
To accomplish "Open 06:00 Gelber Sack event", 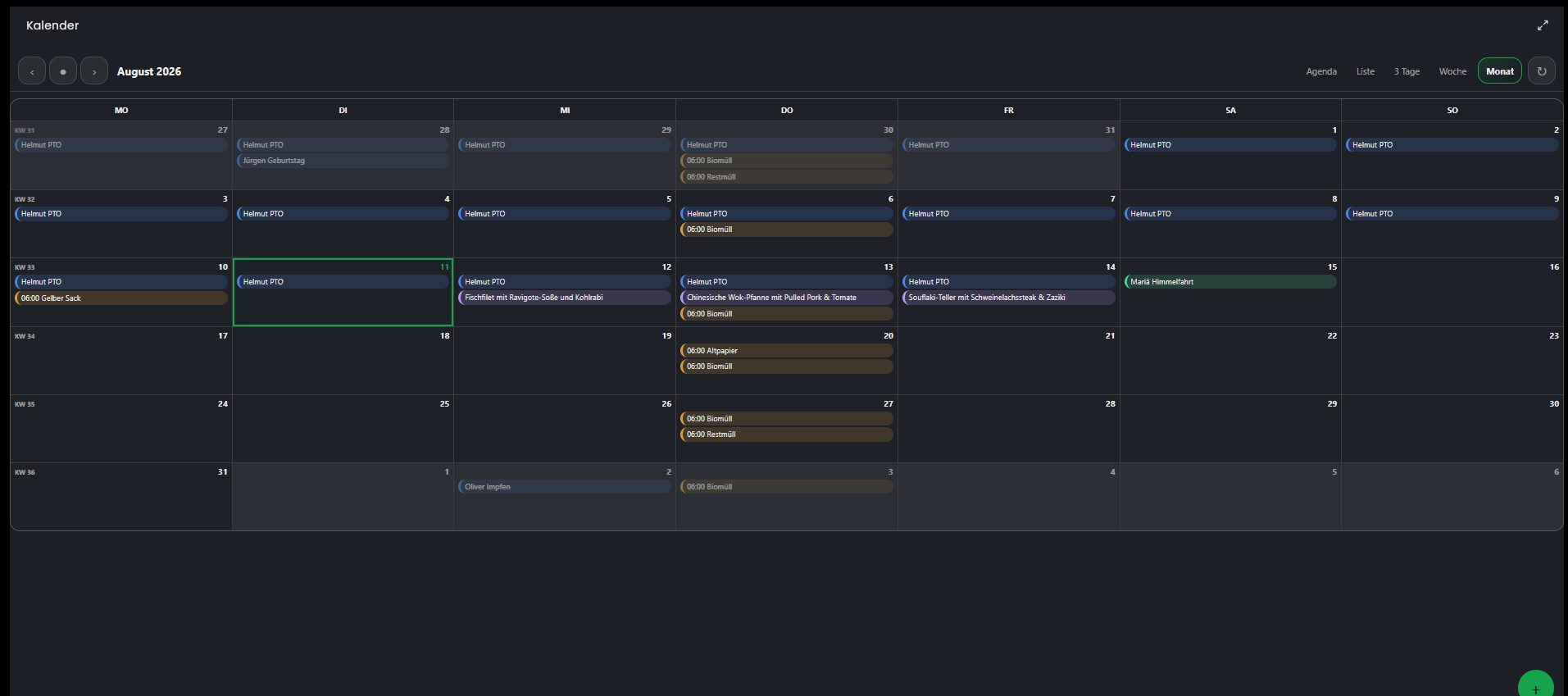I will 121,298.
